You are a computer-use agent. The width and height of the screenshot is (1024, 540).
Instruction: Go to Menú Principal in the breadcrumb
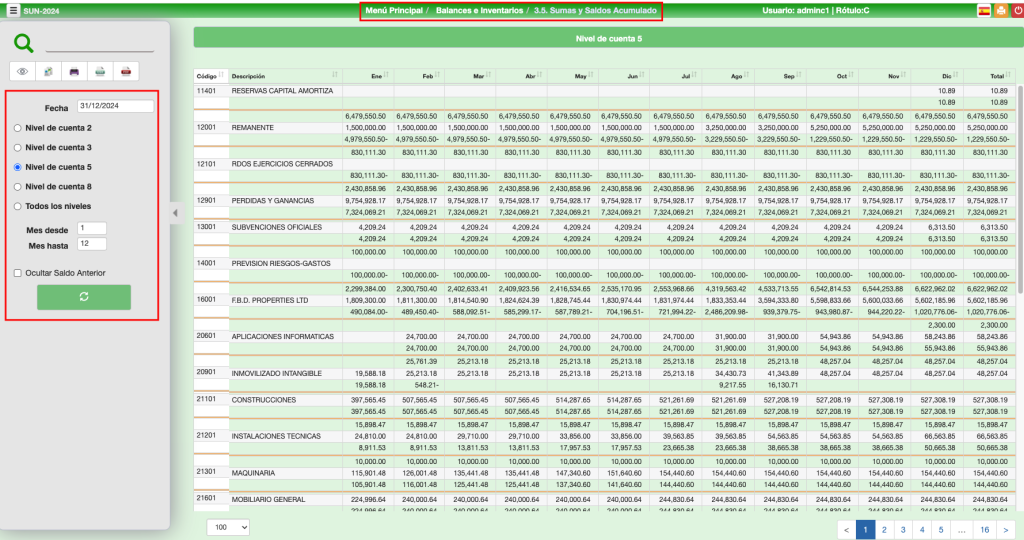tap(394, 11)
